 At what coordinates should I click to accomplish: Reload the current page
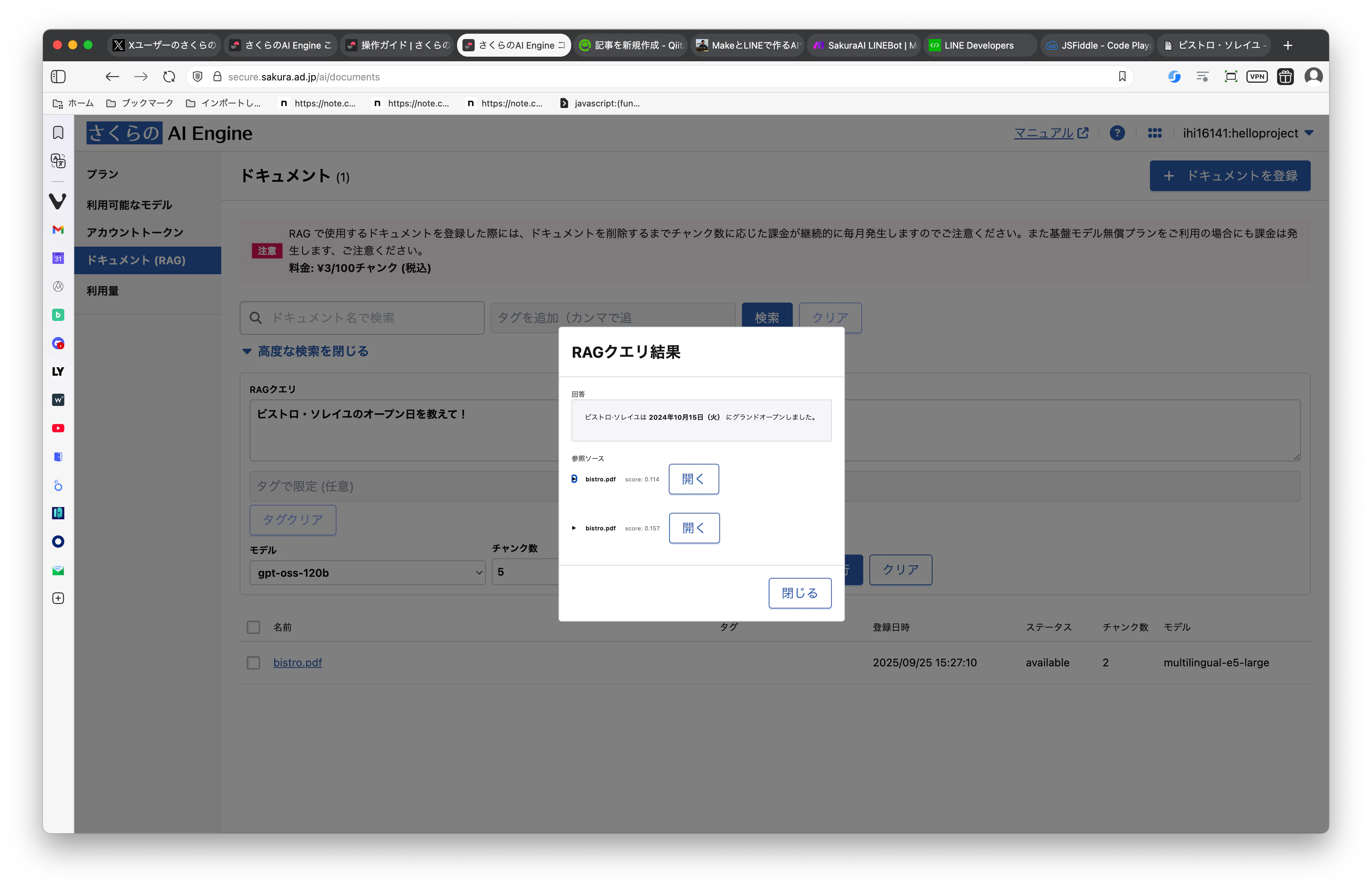(x=169, y=76)
